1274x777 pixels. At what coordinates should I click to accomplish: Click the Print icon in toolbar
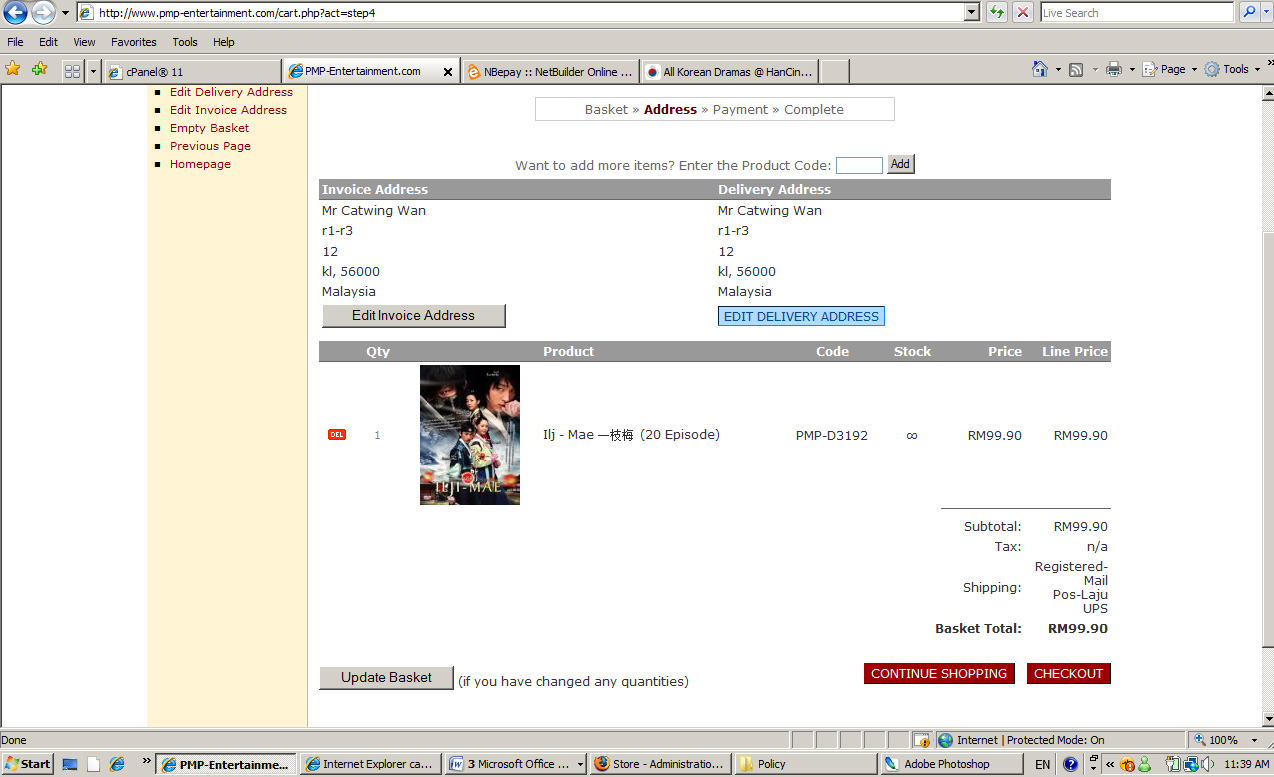pos(1113,69)
